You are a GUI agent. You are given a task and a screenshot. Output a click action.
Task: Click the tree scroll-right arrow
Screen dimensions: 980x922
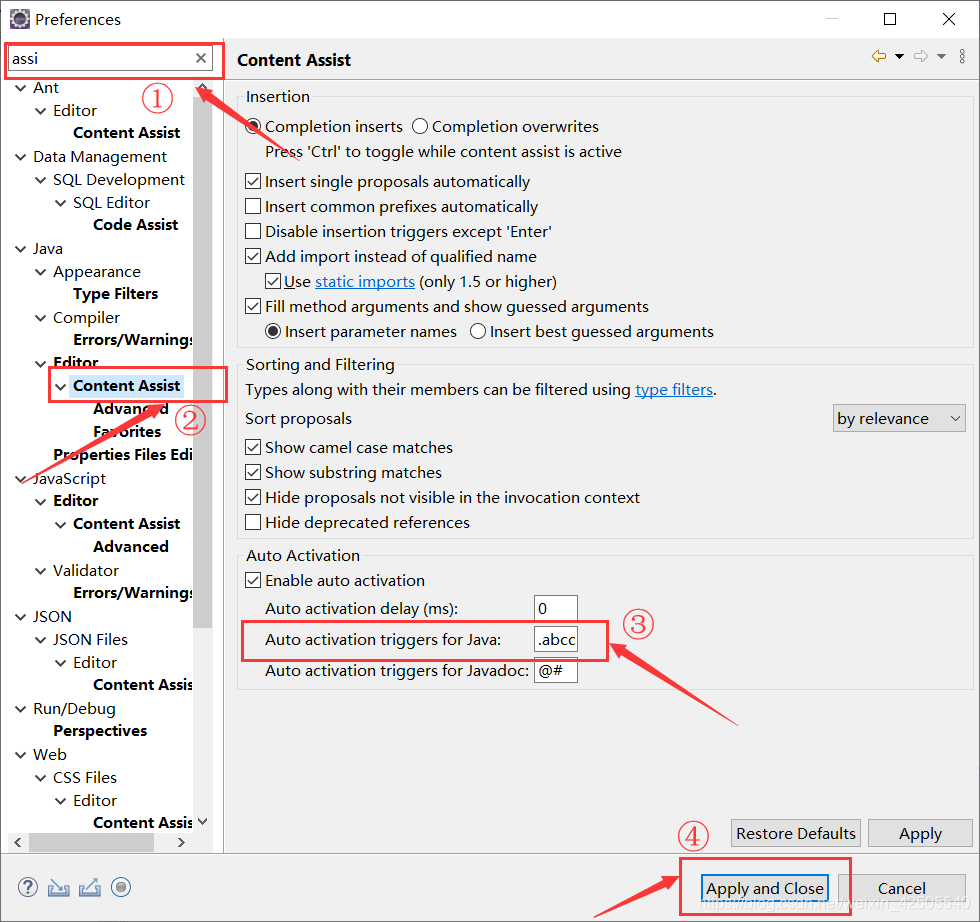pos(181,843)
